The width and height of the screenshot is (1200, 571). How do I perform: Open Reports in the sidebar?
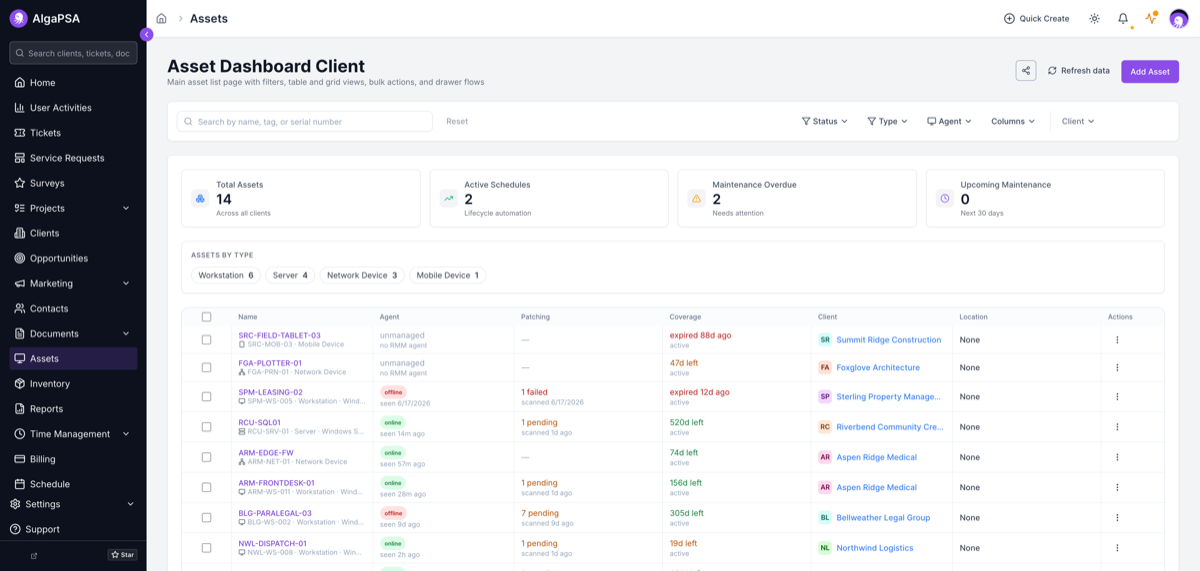click(x=73, y=409)
